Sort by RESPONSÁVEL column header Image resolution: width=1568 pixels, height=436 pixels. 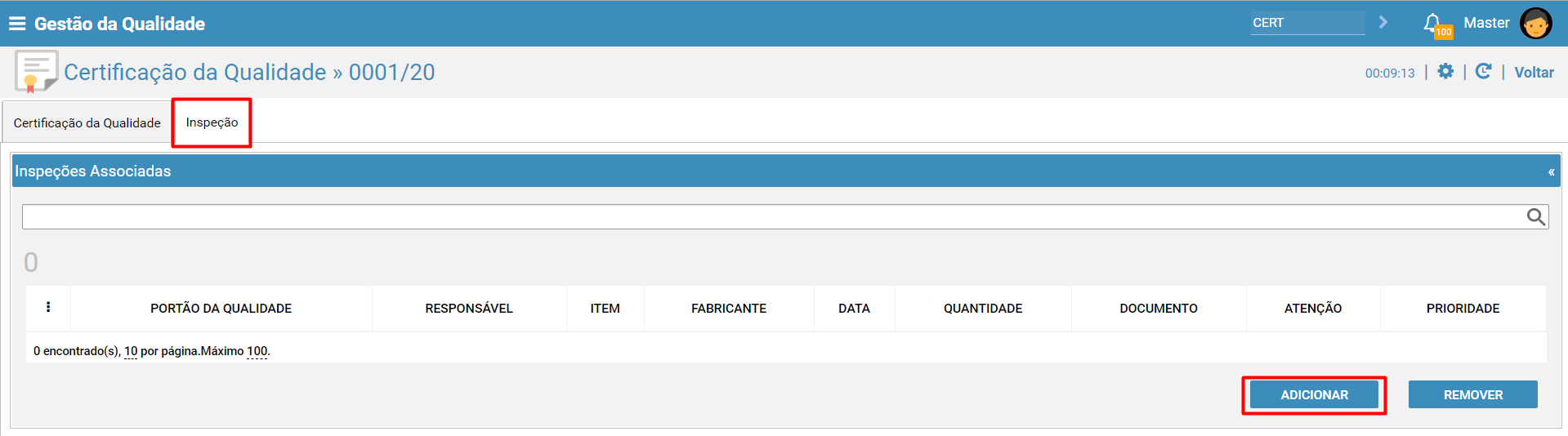coord(469,309)
